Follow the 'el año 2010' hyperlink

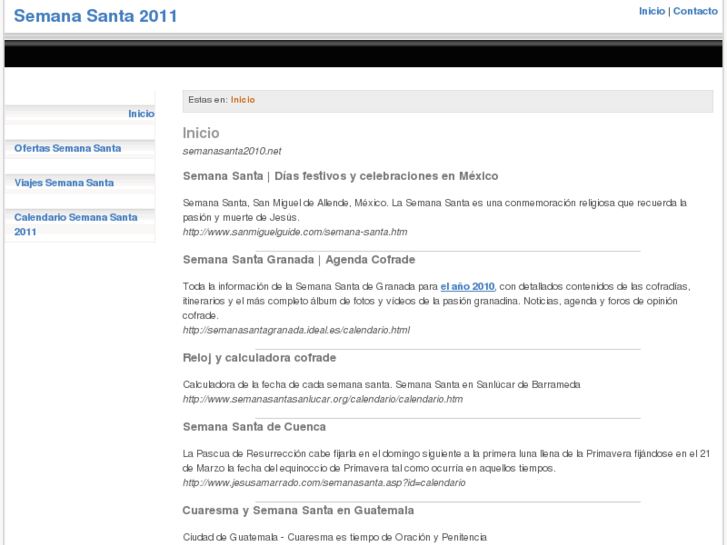468,286
